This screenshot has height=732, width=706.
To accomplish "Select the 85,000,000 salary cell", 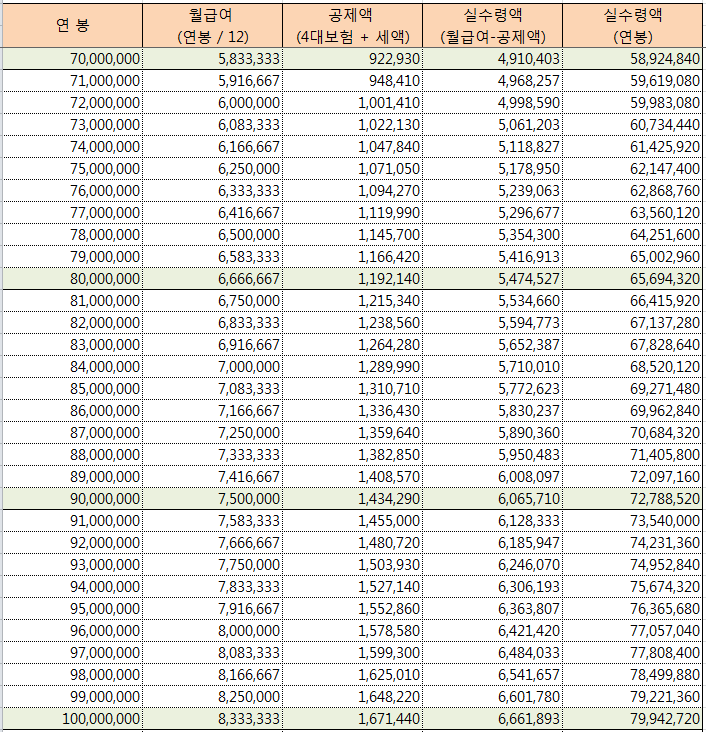I will point(72,388).
